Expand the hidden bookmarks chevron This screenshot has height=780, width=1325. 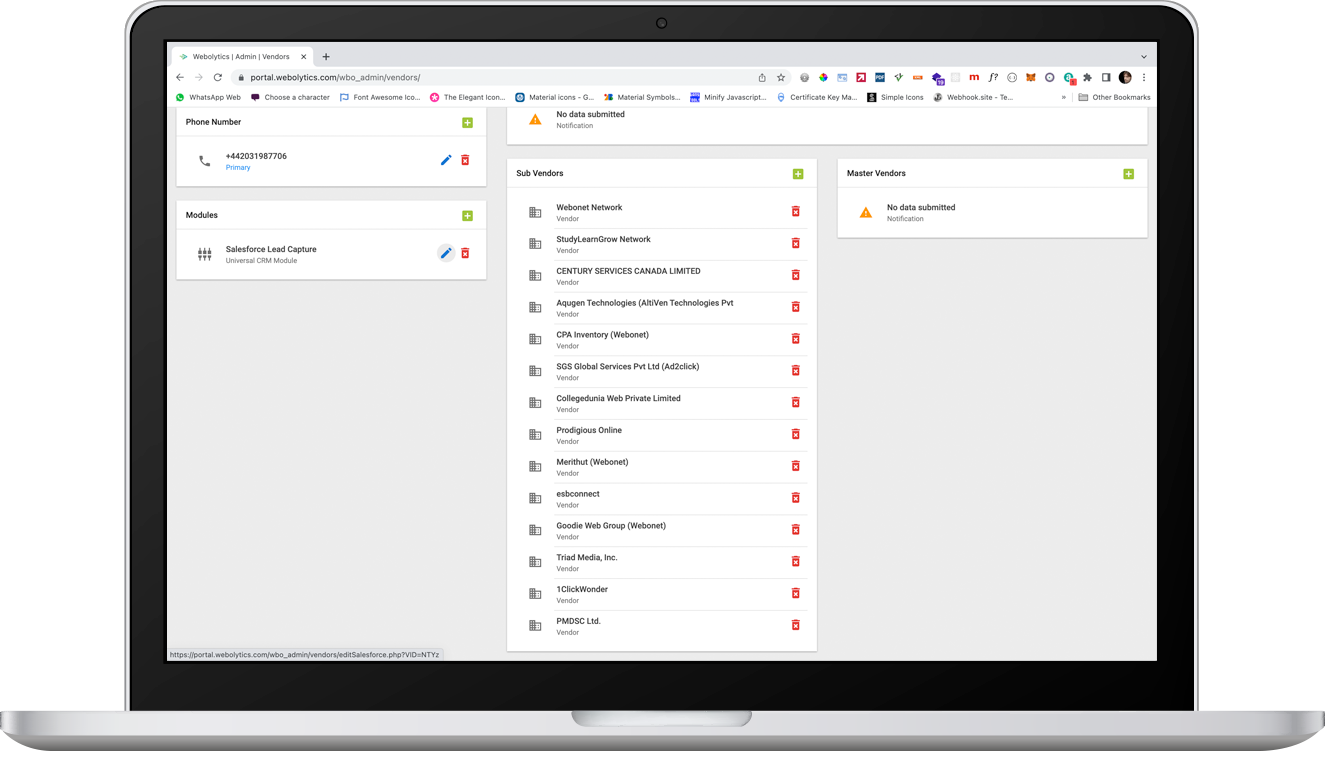pos(1064,97)
